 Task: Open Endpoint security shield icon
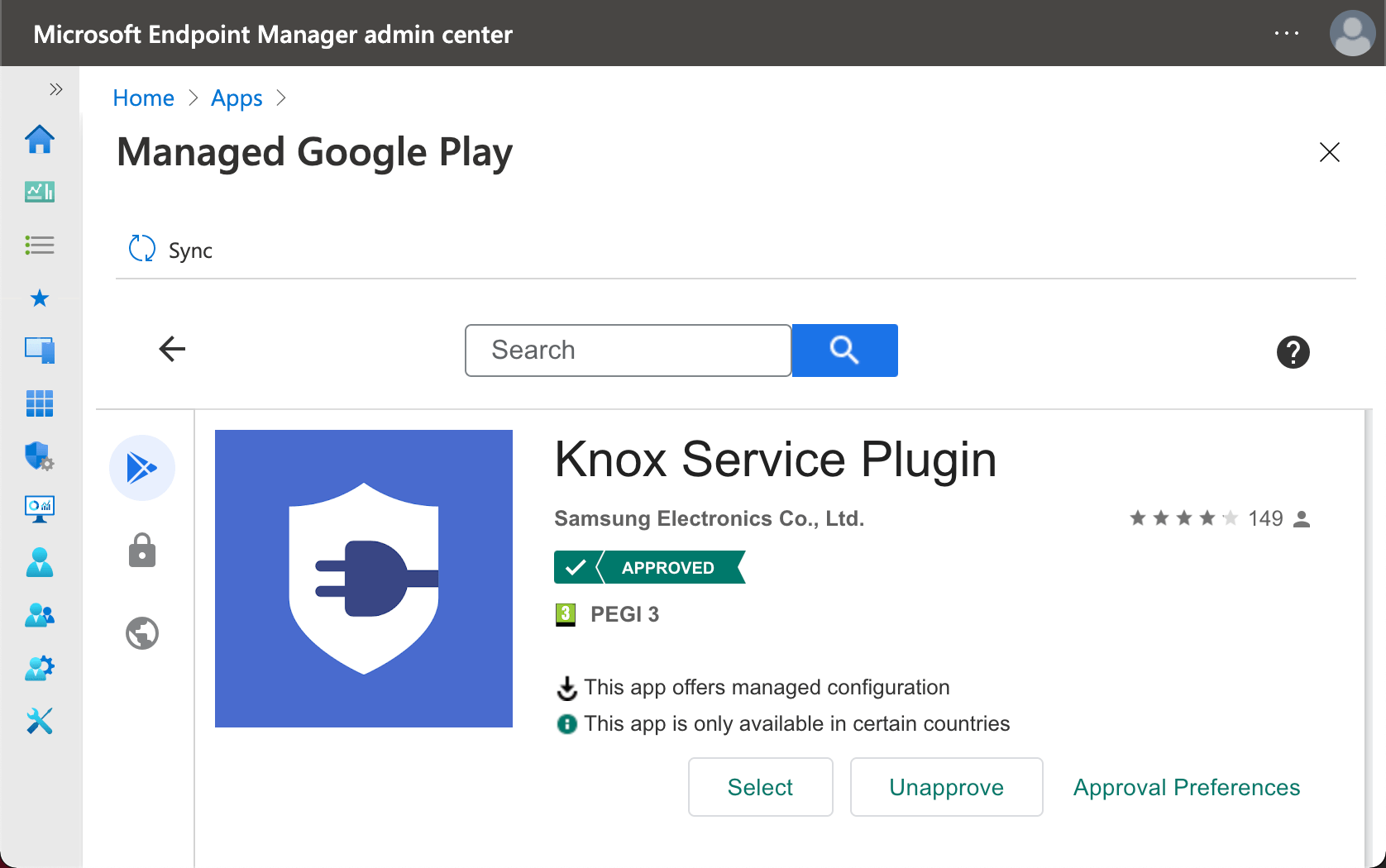pos(40,456)
